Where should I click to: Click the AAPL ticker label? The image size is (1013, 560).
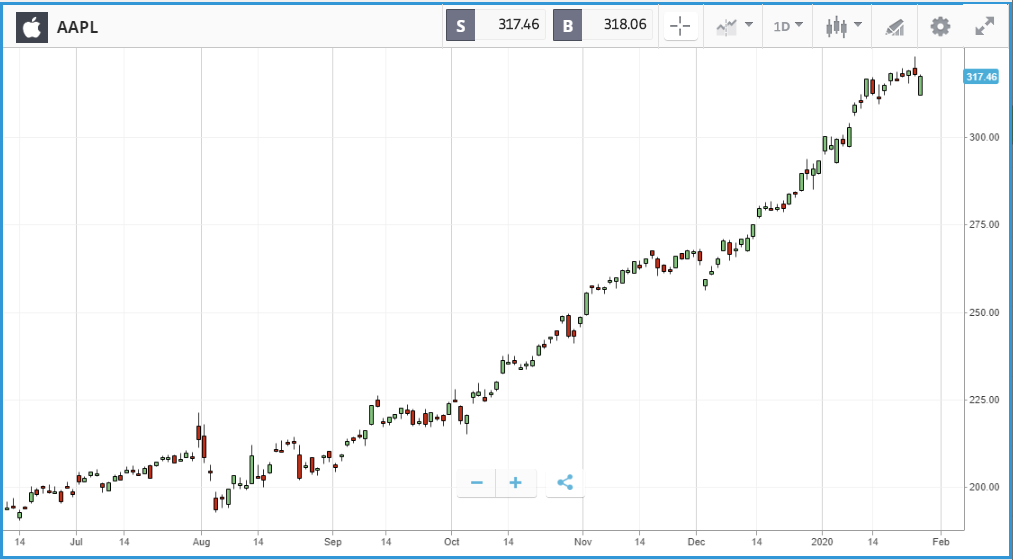[x=78, y=27]
